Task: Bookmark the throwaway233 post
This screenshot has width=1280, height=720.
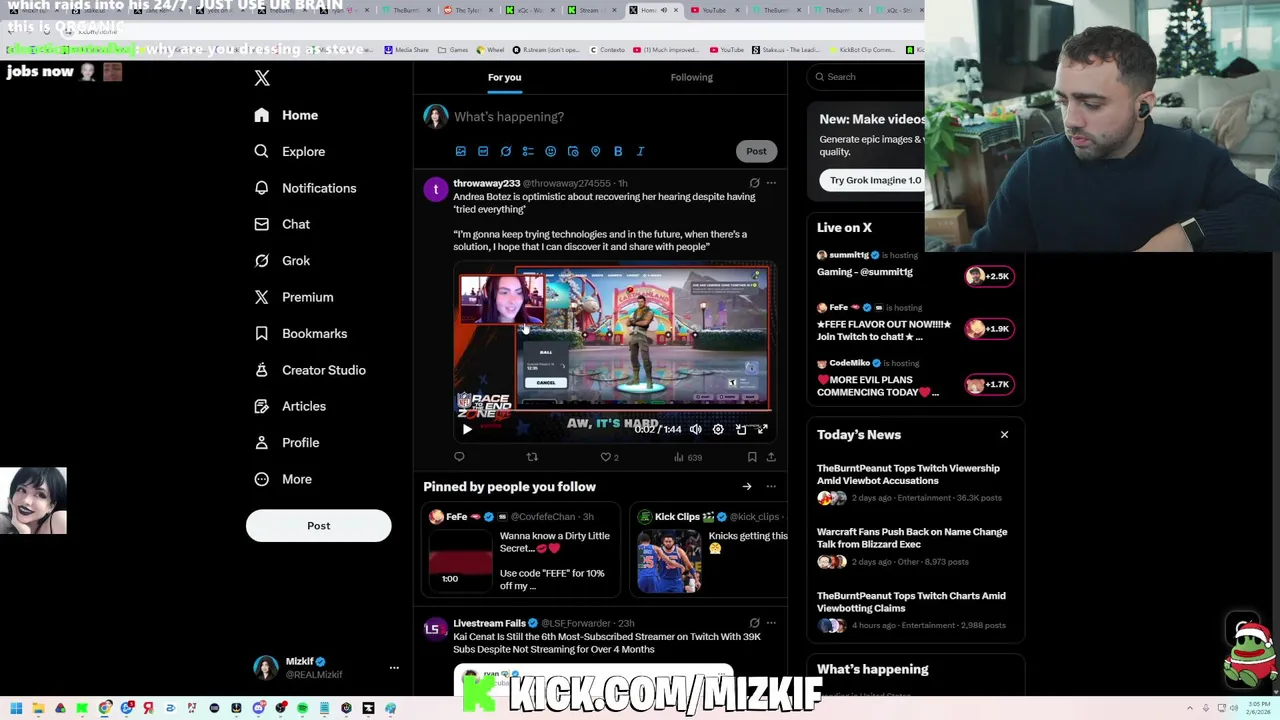Action: [752, 457]
